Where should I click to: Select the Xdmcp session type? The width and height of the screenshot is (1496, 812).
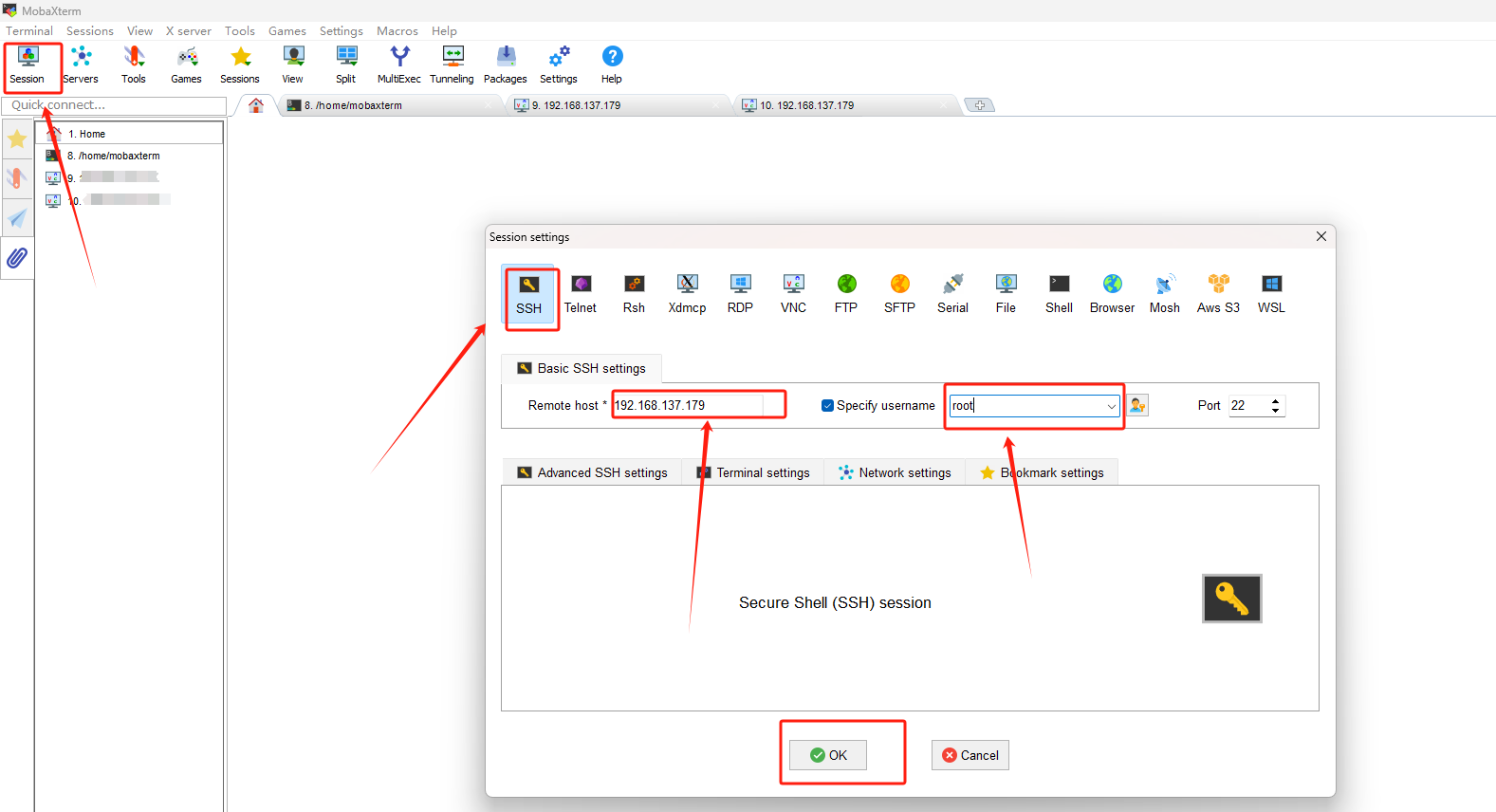(x=687, y=295)
